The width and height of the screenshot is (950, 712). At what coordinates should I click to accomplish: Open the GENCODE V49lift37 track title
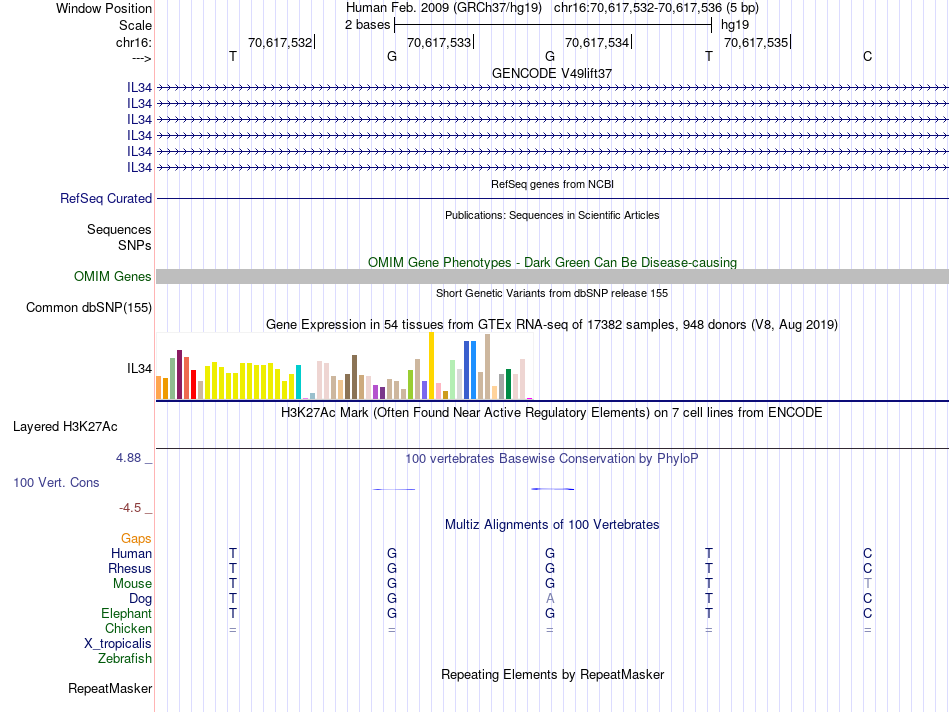552,73
